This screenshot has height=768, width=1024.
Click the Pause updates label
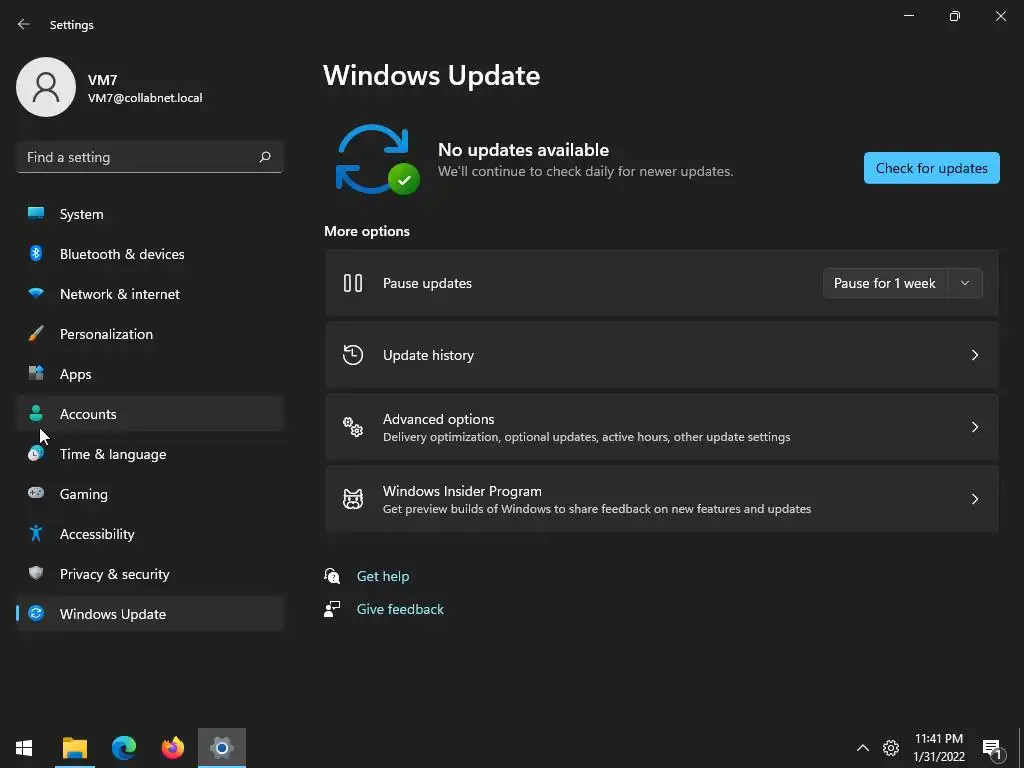click(x=427, y=283)
